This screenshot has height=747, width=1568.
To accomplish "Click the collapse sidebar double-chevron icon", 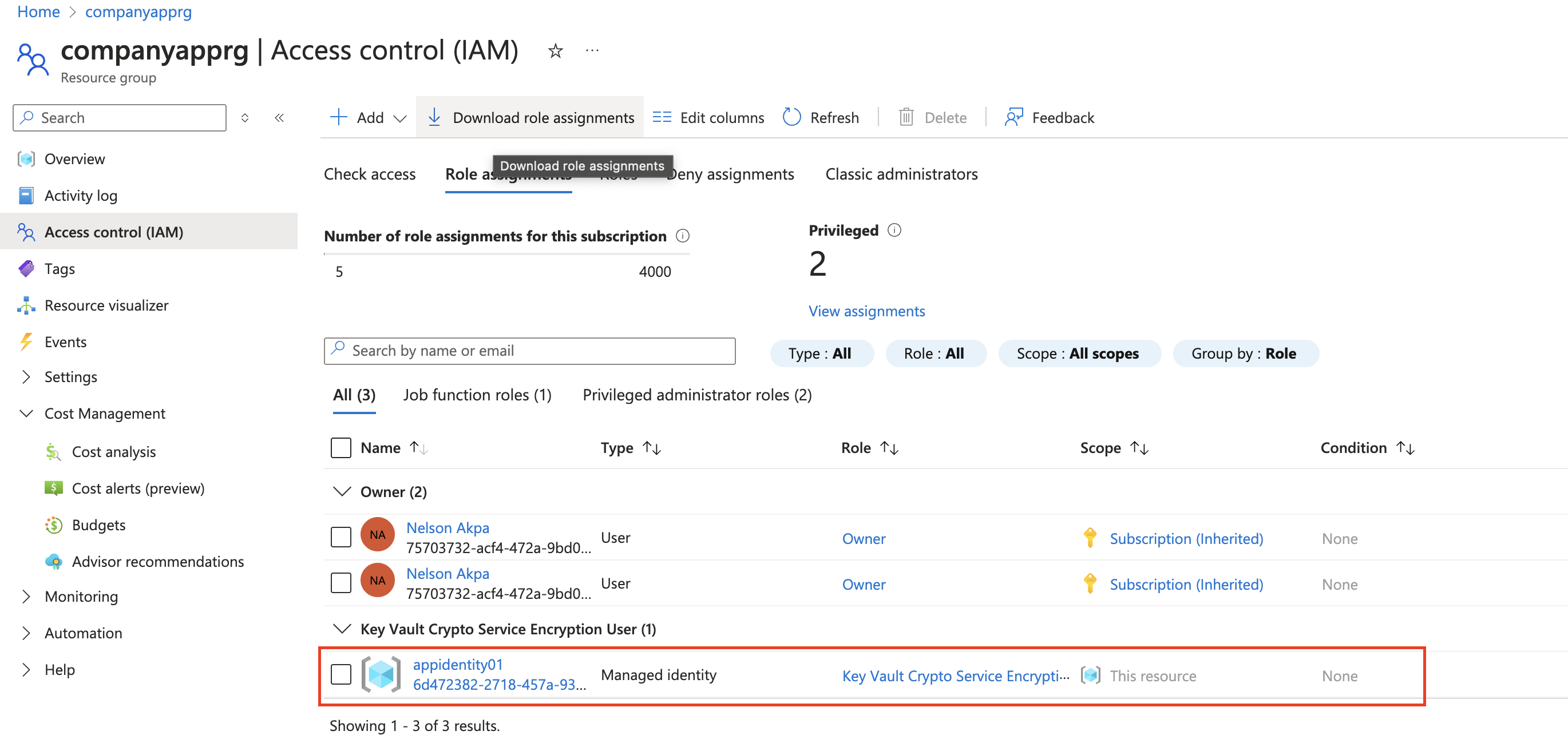I will [x=279, y=118].
